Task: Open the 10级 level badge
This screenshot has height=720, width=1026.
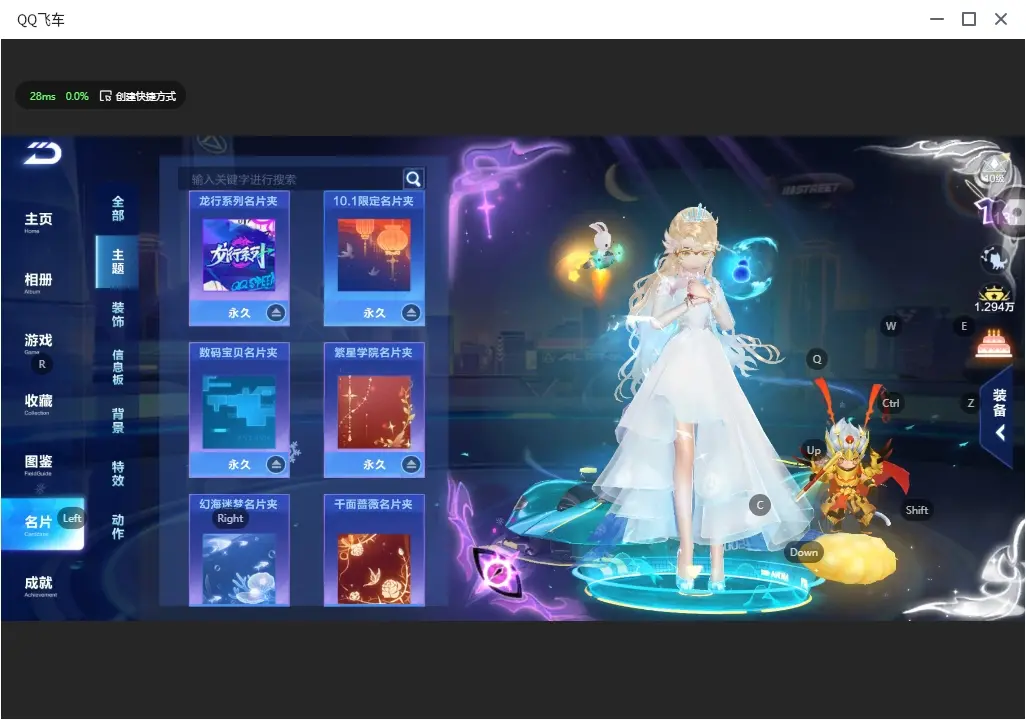Action: pyautogui.click(x=995, y=170)
